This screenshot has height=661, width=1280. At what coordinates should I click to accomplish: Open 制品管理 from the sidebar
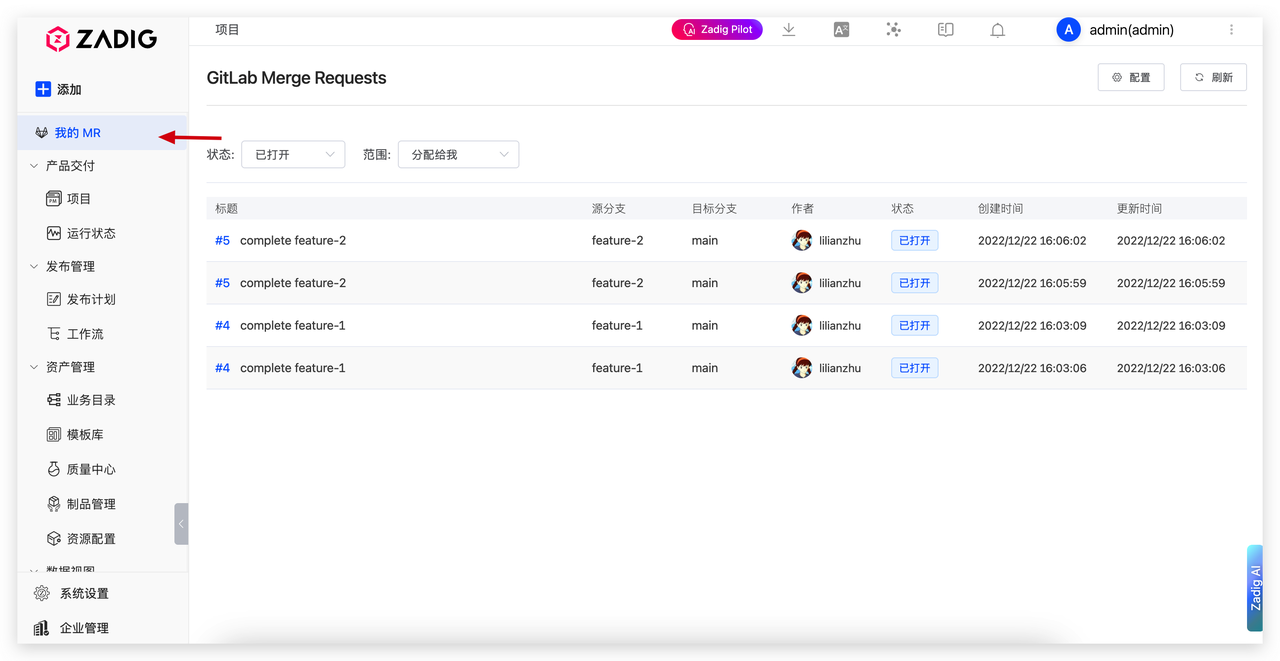coord(81,503)
